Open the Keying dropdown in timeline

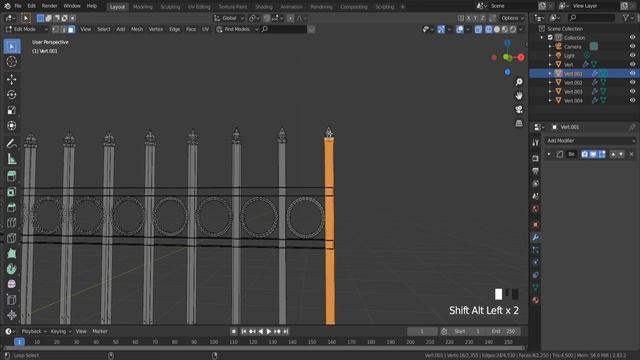click(61, 331)
